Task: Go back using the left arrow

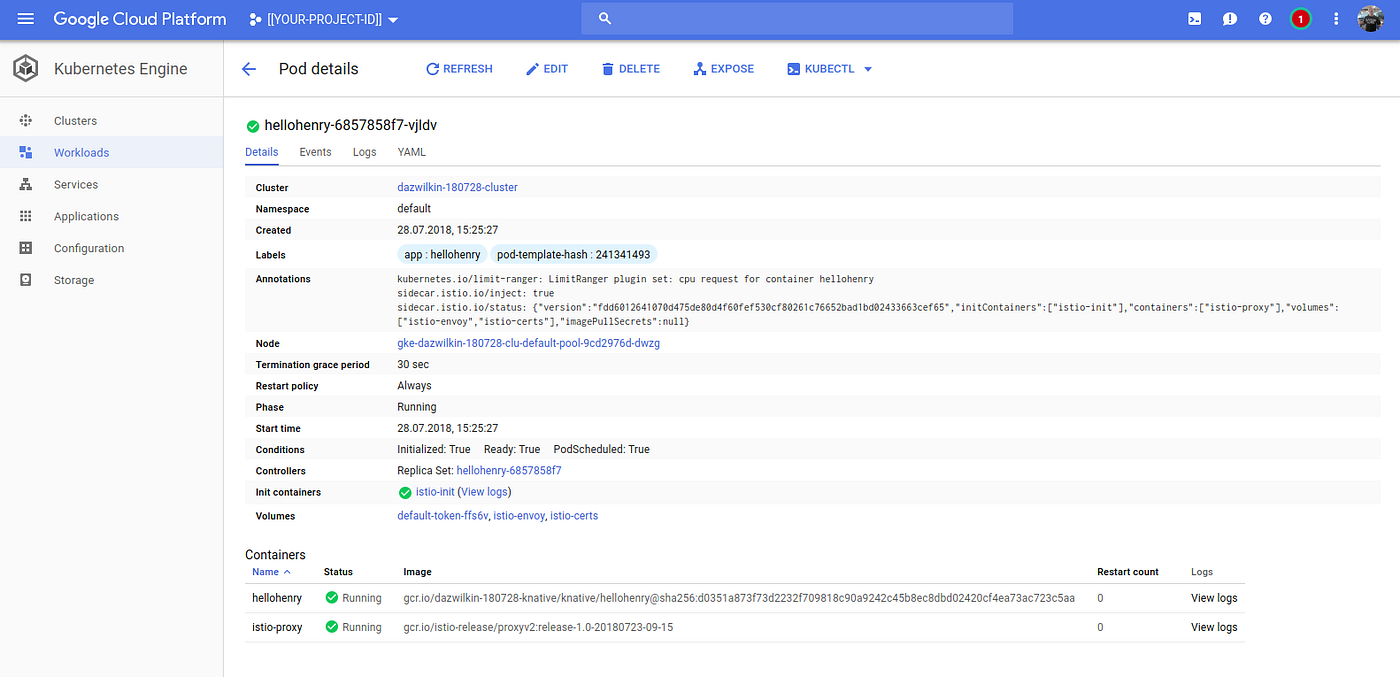Action: [x=249, y=69]
